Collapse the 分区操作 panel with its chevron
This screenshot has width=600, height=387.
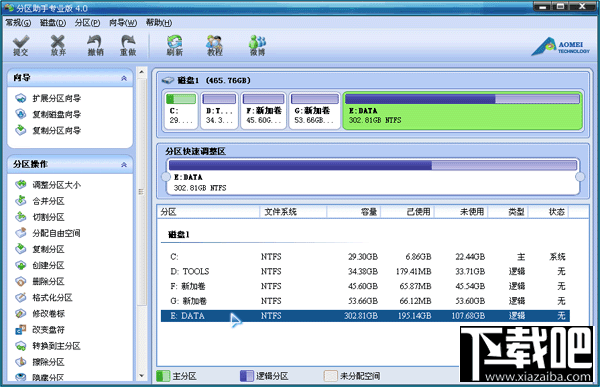coord(124,165)
